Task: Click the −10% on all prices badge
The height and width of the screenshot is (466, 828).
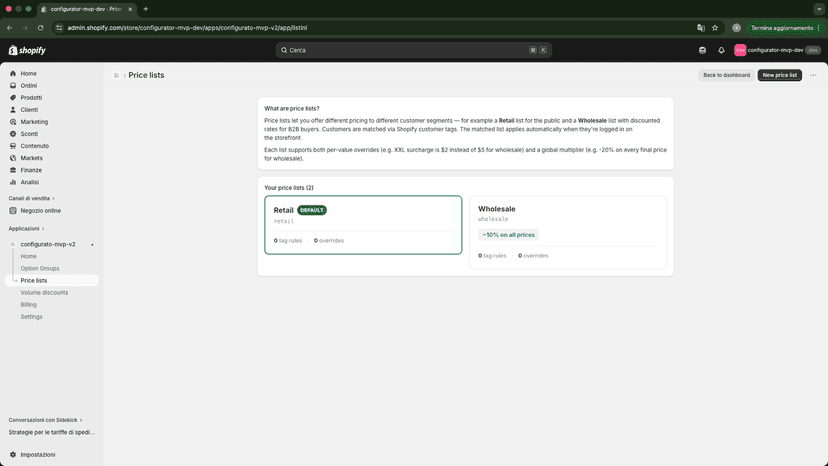Action: [508, 235]
